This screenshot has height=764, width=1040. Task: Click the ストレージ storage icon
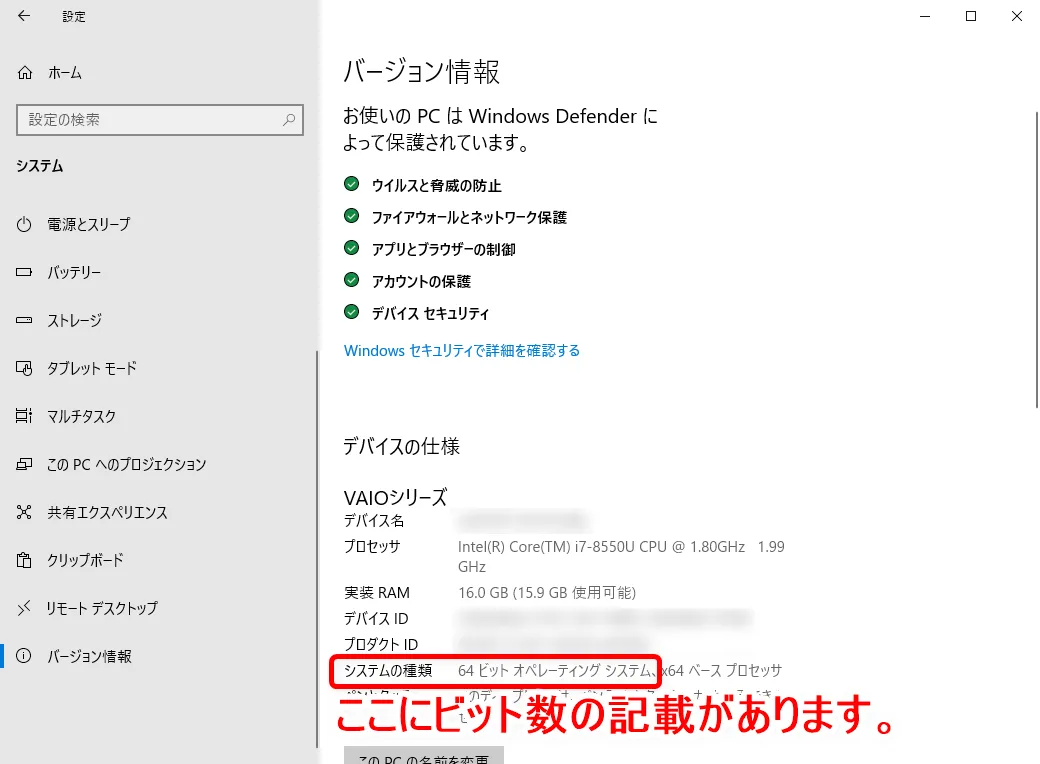[24, 320]
